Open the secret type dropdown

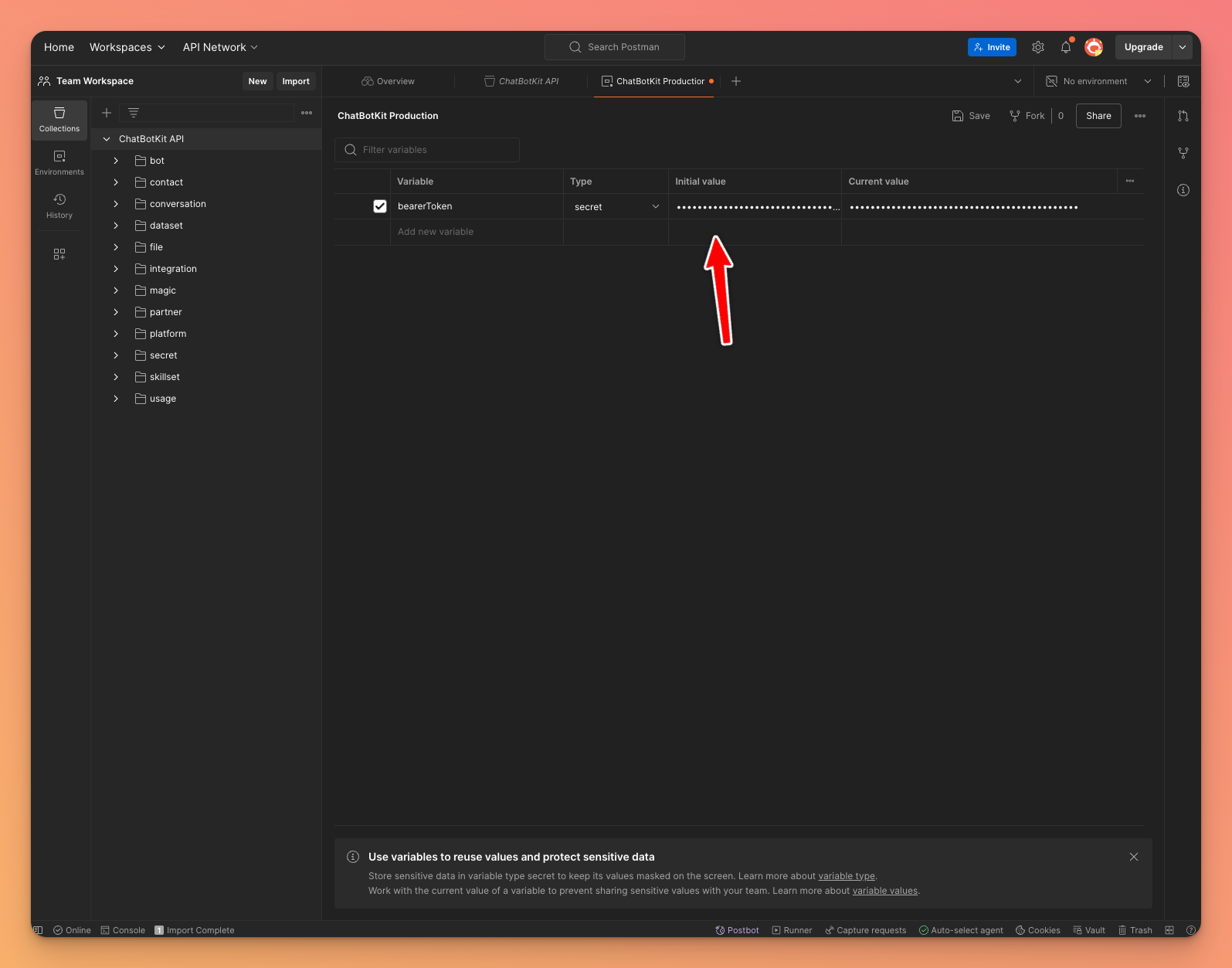(616, 207)
